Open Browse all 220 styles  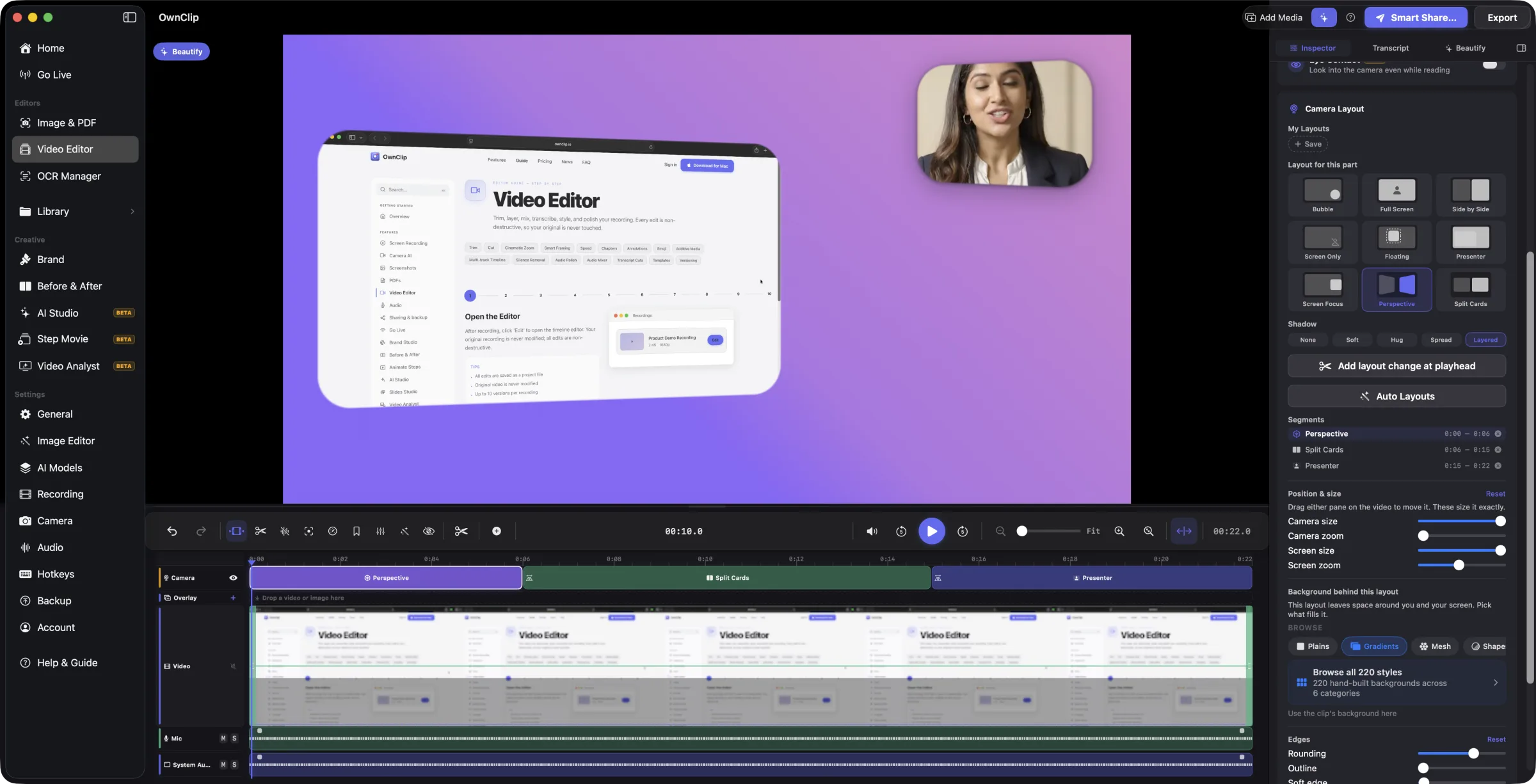(x=1396, y=684)
